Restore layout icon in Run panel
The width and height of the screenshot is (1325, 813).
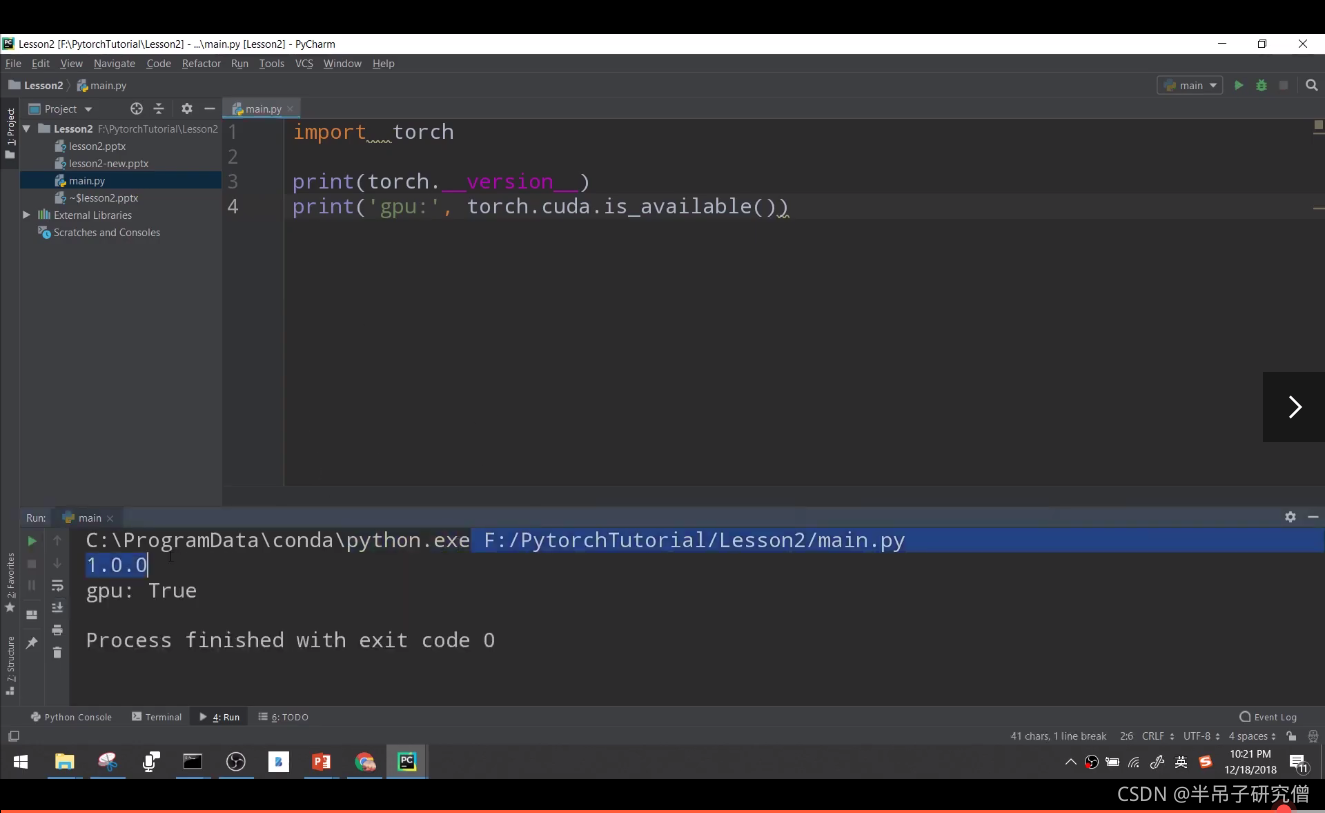(32, 614)
